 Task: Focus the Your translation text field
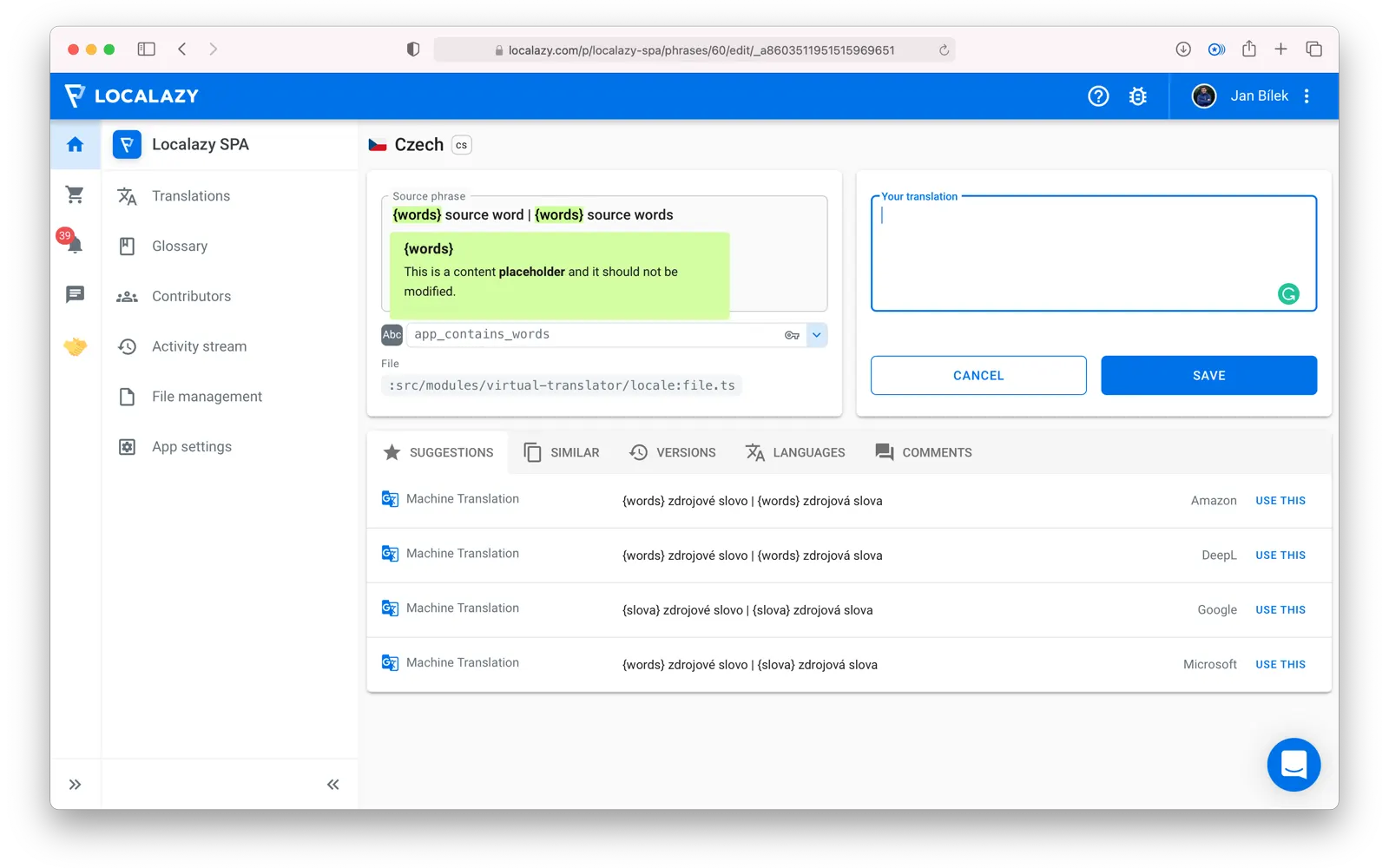click(x=1094, y=253)
